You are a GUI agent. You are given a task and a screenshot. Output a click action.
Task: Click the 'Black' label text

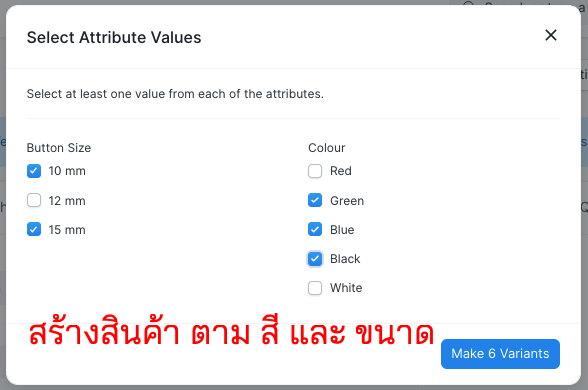coord(345,259)
